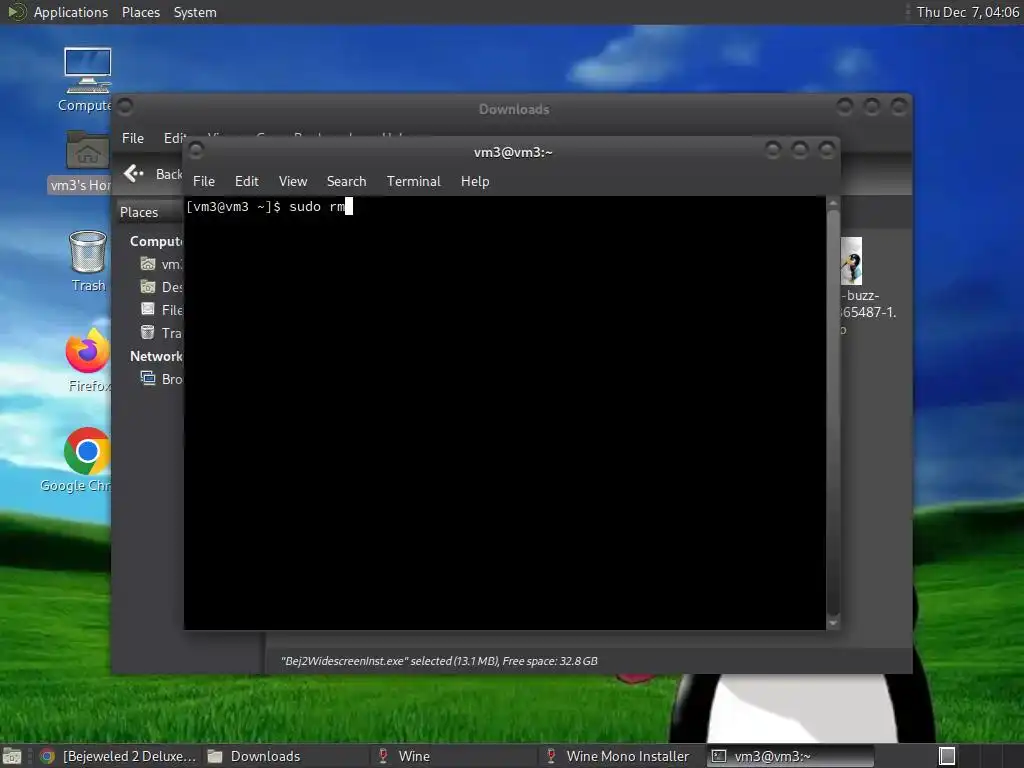Open the terminal Edit menu

tap(247, 182)
